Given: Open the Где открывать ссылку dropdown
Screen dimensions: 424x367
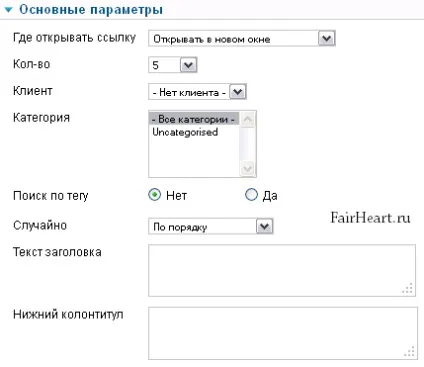Looking at the screenshot, I should (x=242, y=39).
